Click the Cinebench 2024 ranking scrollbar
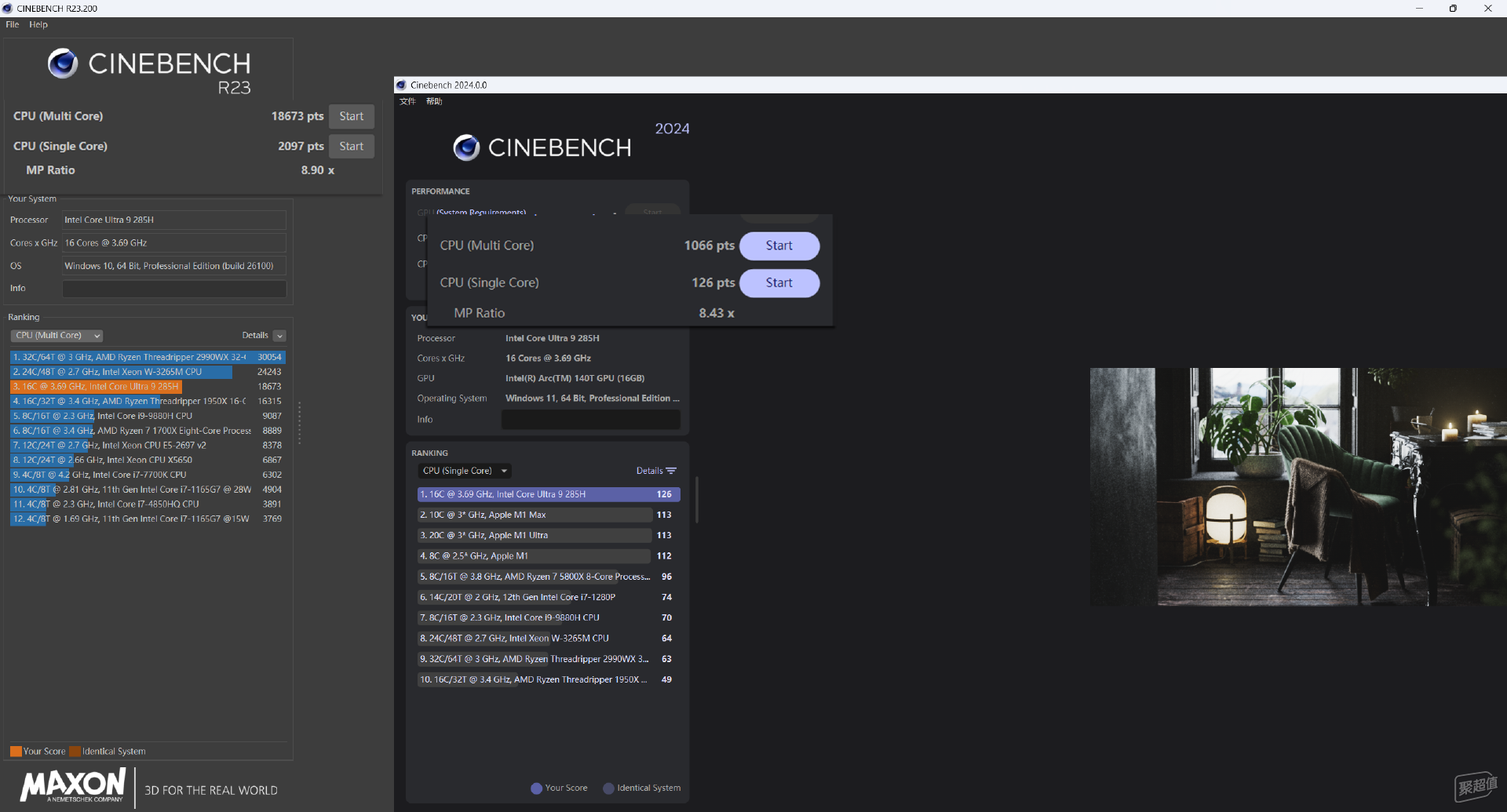This screenshot has height=812, width=1507. click(x=696, y=500)
